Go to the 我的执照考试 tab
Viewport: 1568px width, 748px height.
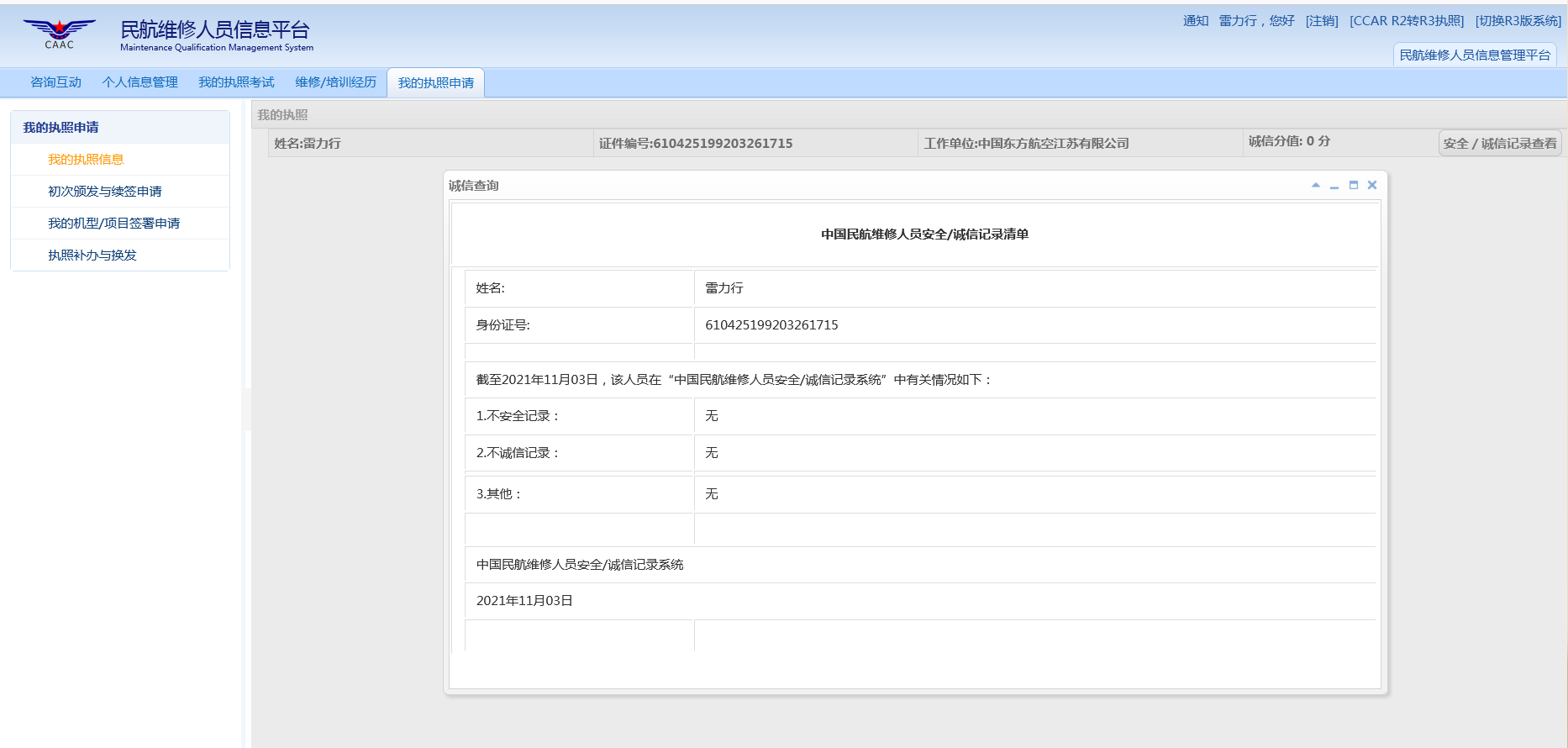tap(236, 82)
